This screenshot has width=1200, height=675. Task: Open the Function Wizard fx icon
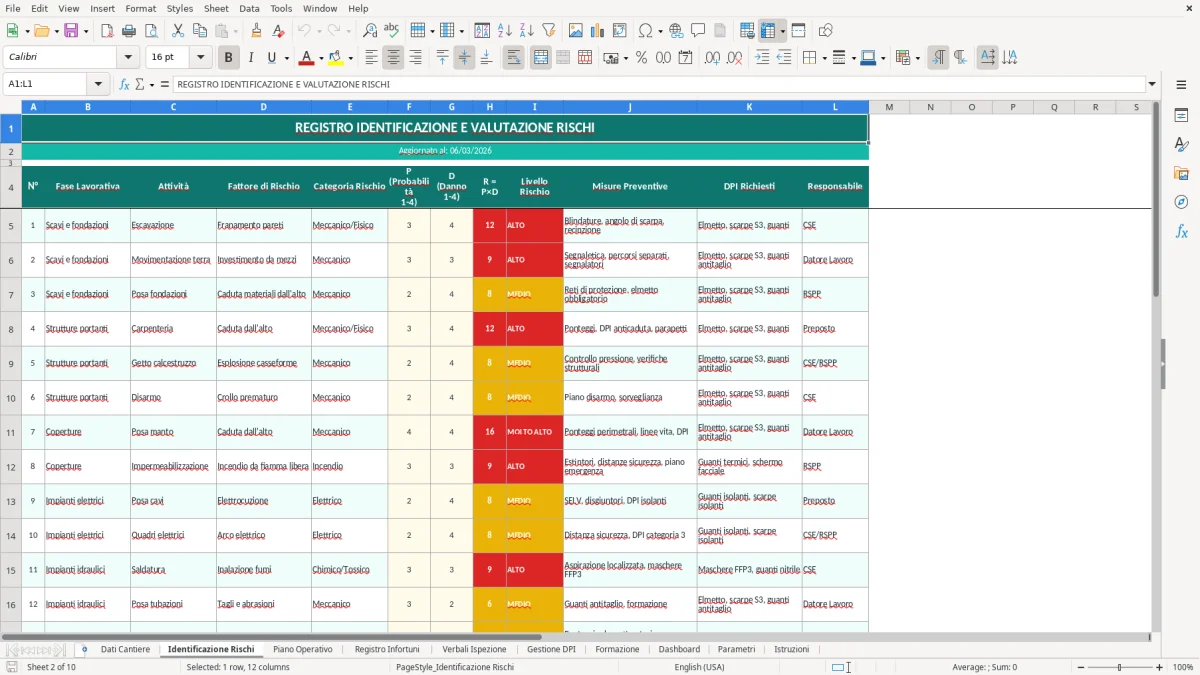tap(124, 84)
